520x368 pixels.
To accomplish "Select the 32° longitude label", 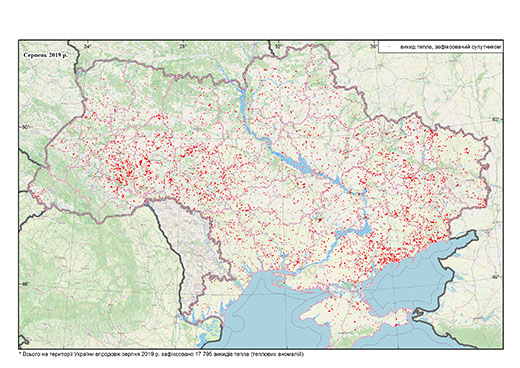I will pos(278,46).
